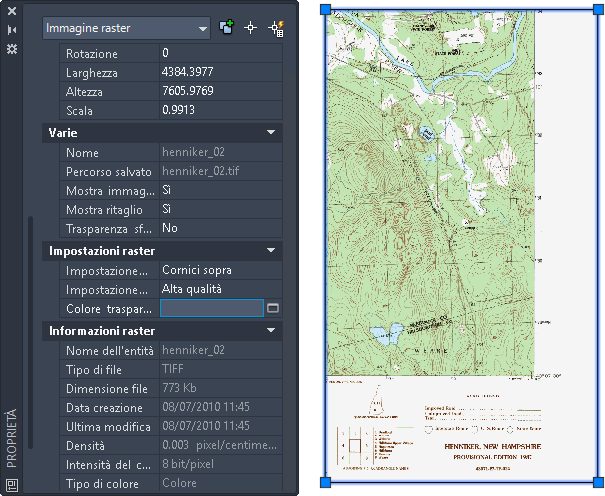
Task: Click the PROPRIETÀ vertical title bar
Action: click(x=12, y=439)
